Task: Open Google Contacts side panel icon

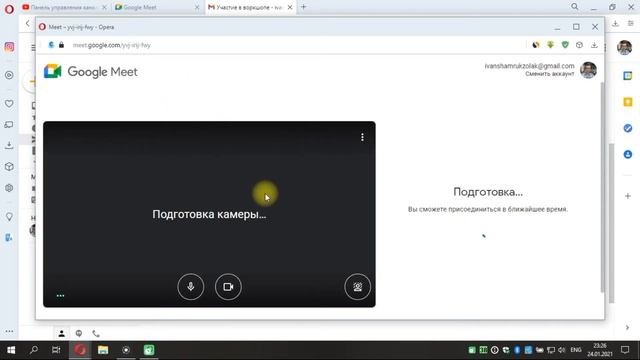Action: click(628, 154)
